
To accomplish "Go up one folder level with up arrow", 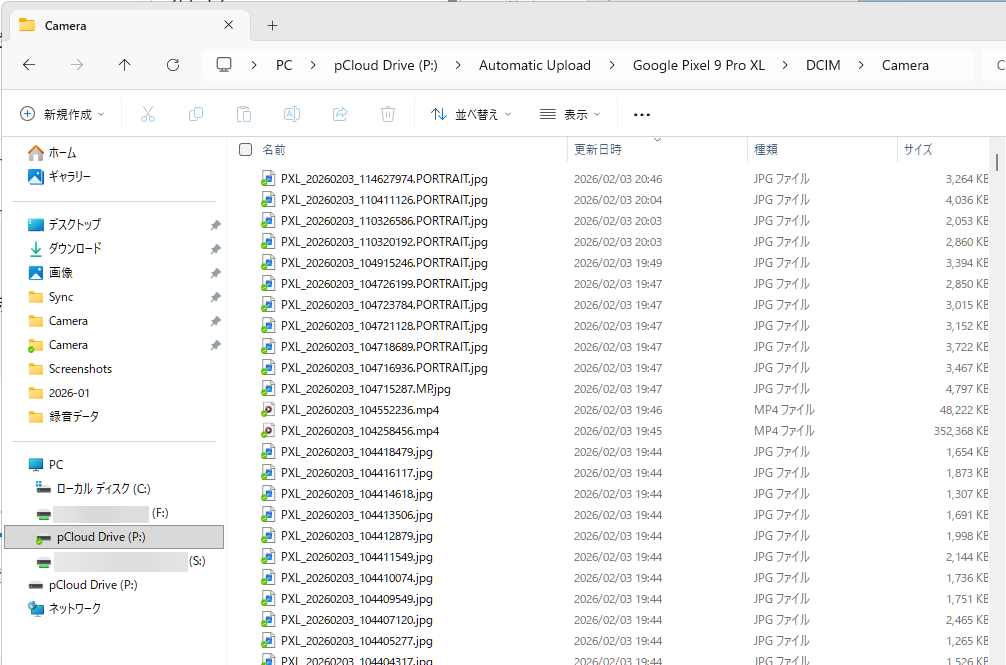I will point(124,65).
